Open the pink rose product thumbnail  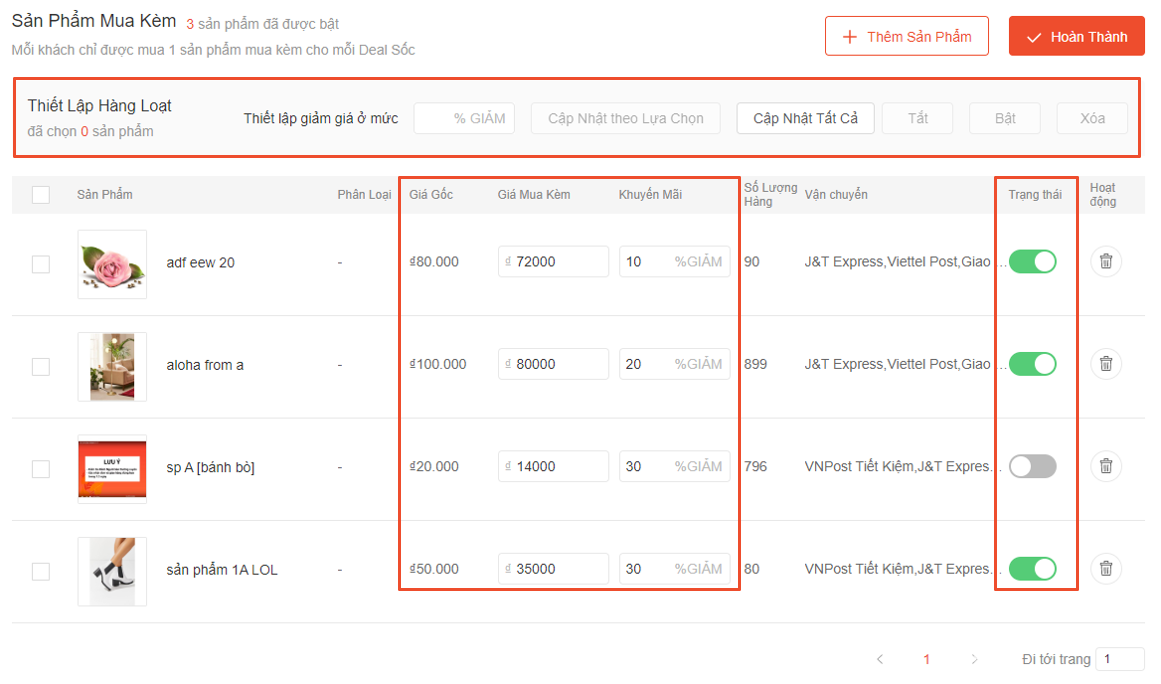(x=112, y=264)
